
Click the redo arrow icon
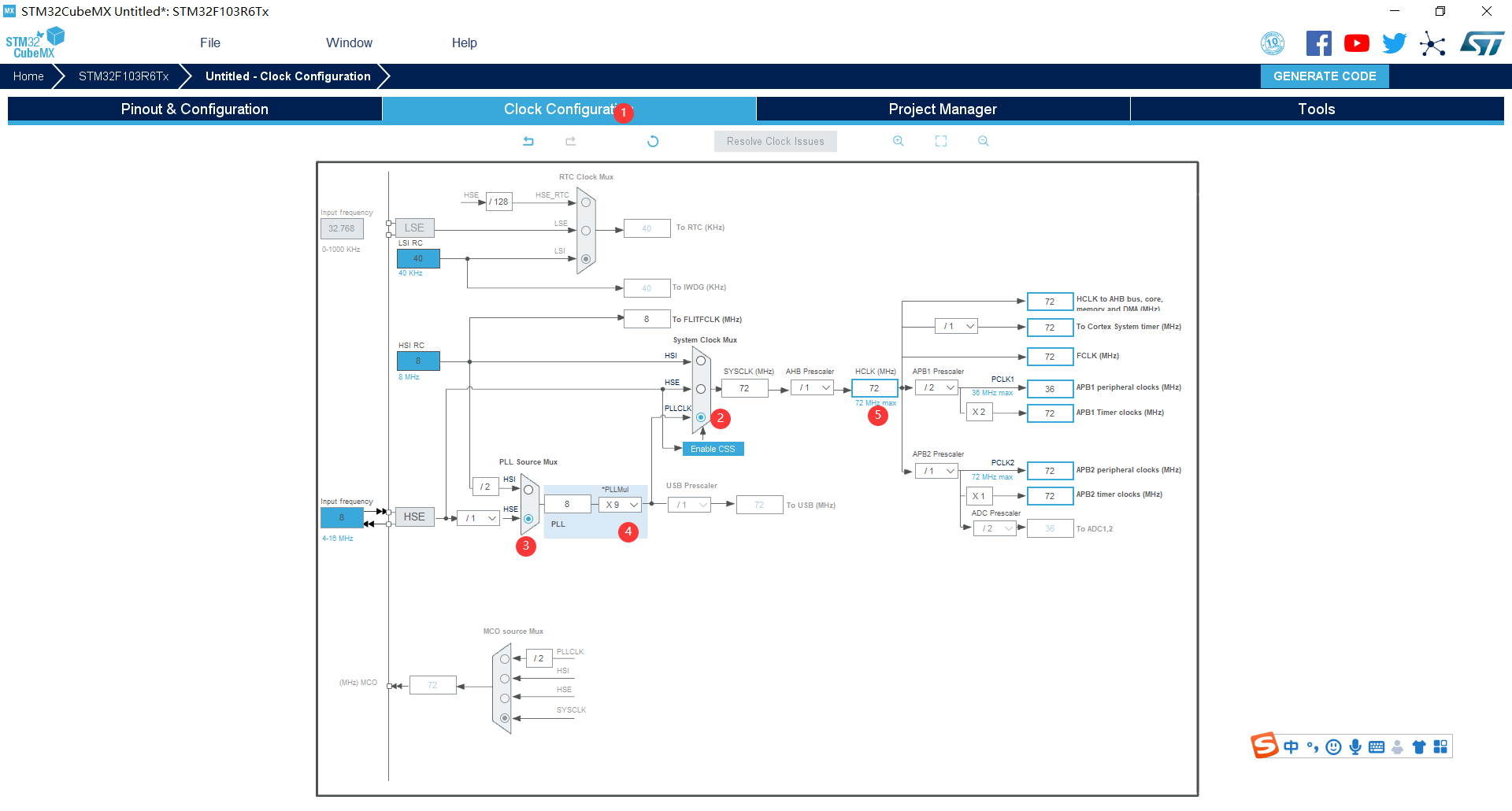[x=571, y=142]
